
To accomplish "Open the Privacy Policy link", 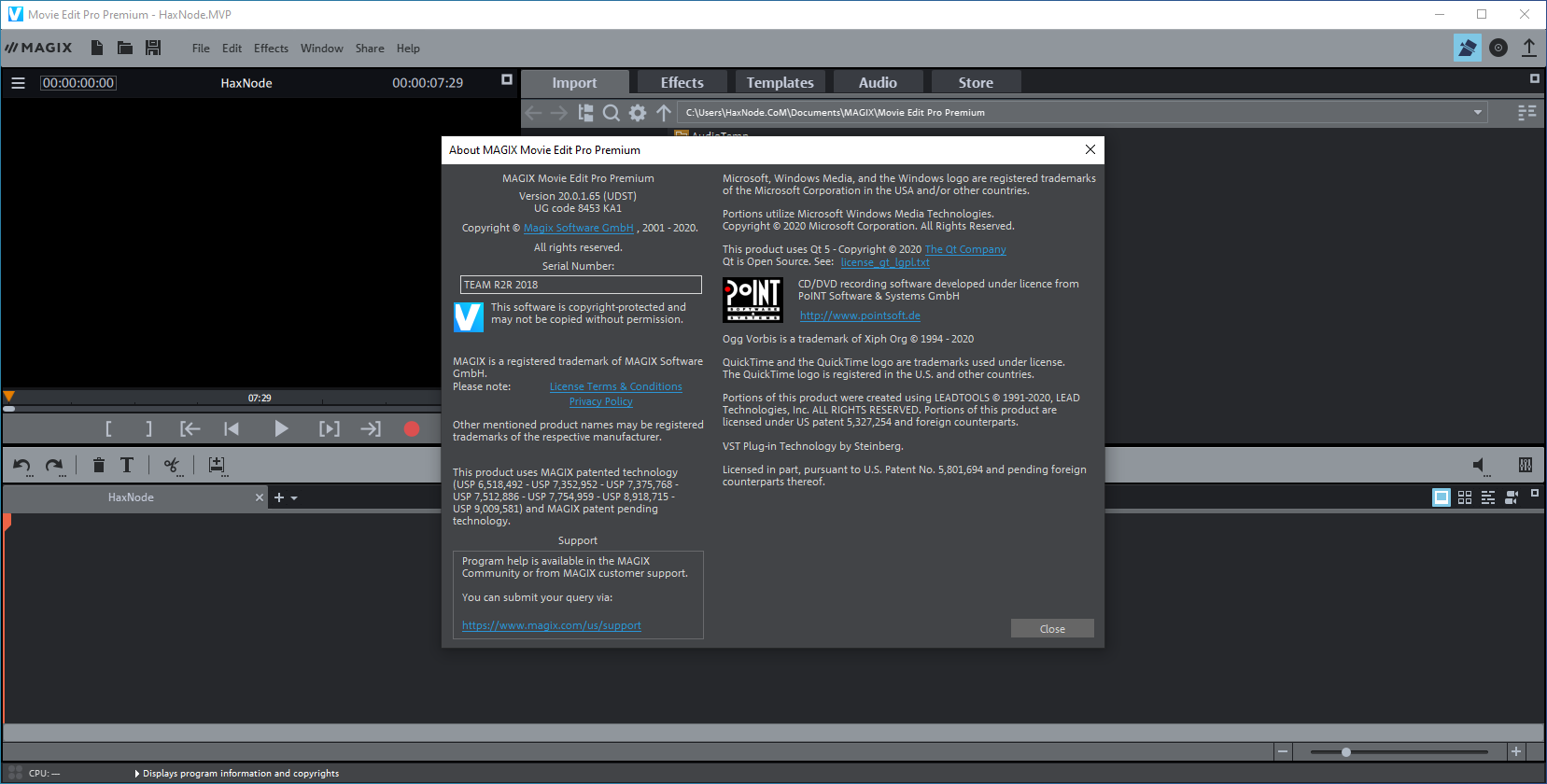I will click(x=600, y=401).
